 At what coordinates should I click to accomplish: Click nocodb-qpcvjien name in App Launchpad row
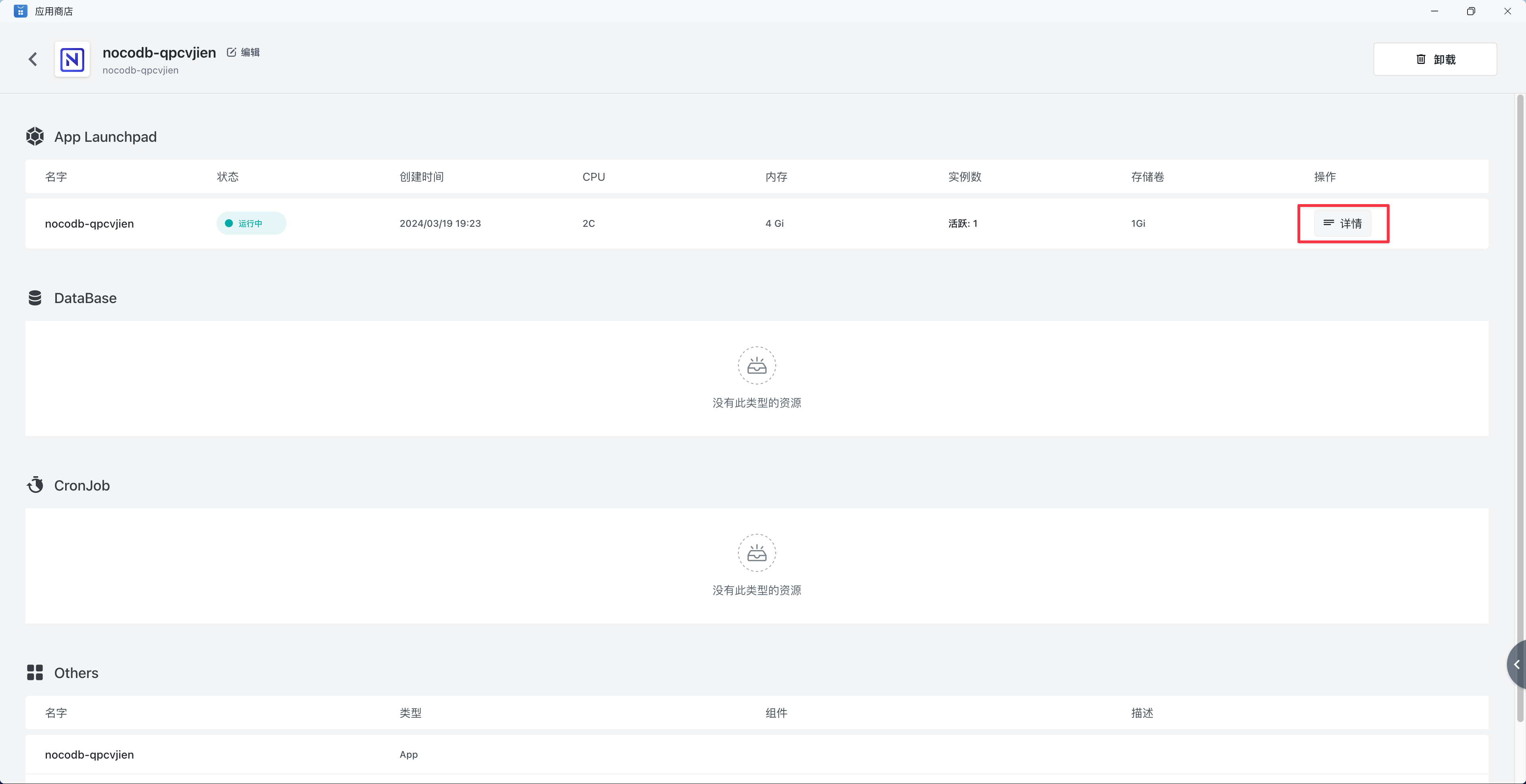pos(89,223)
